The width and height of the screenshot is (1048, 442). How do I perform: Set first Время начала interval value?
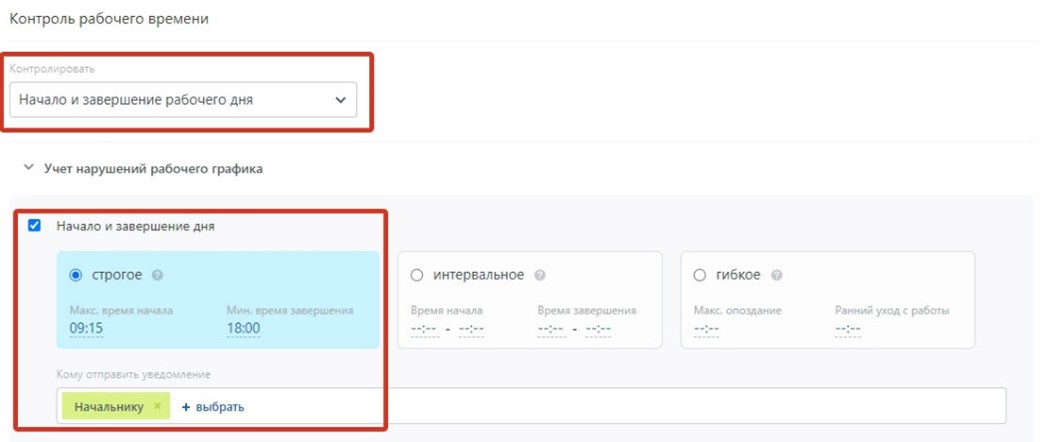[423, 329]
